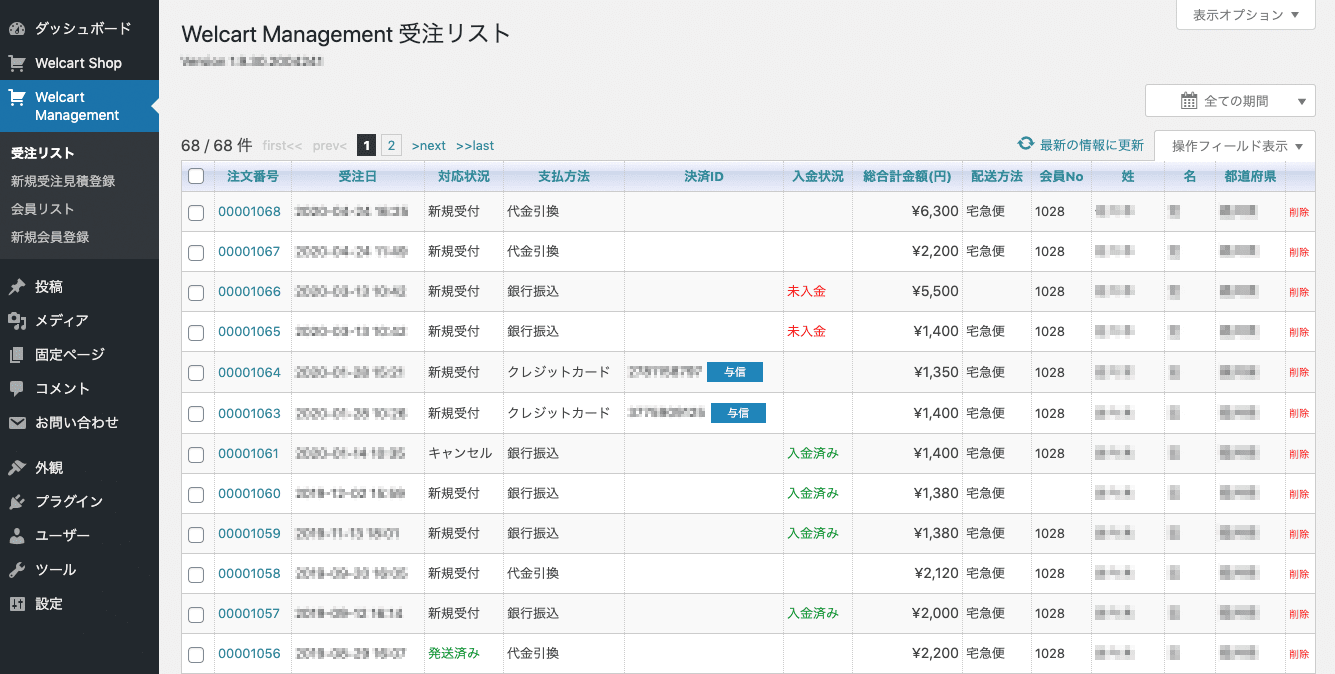Open 新規受注見積登録 in the submenu
The width and height of the screenshot is (1335, 674).
(63, 181)
